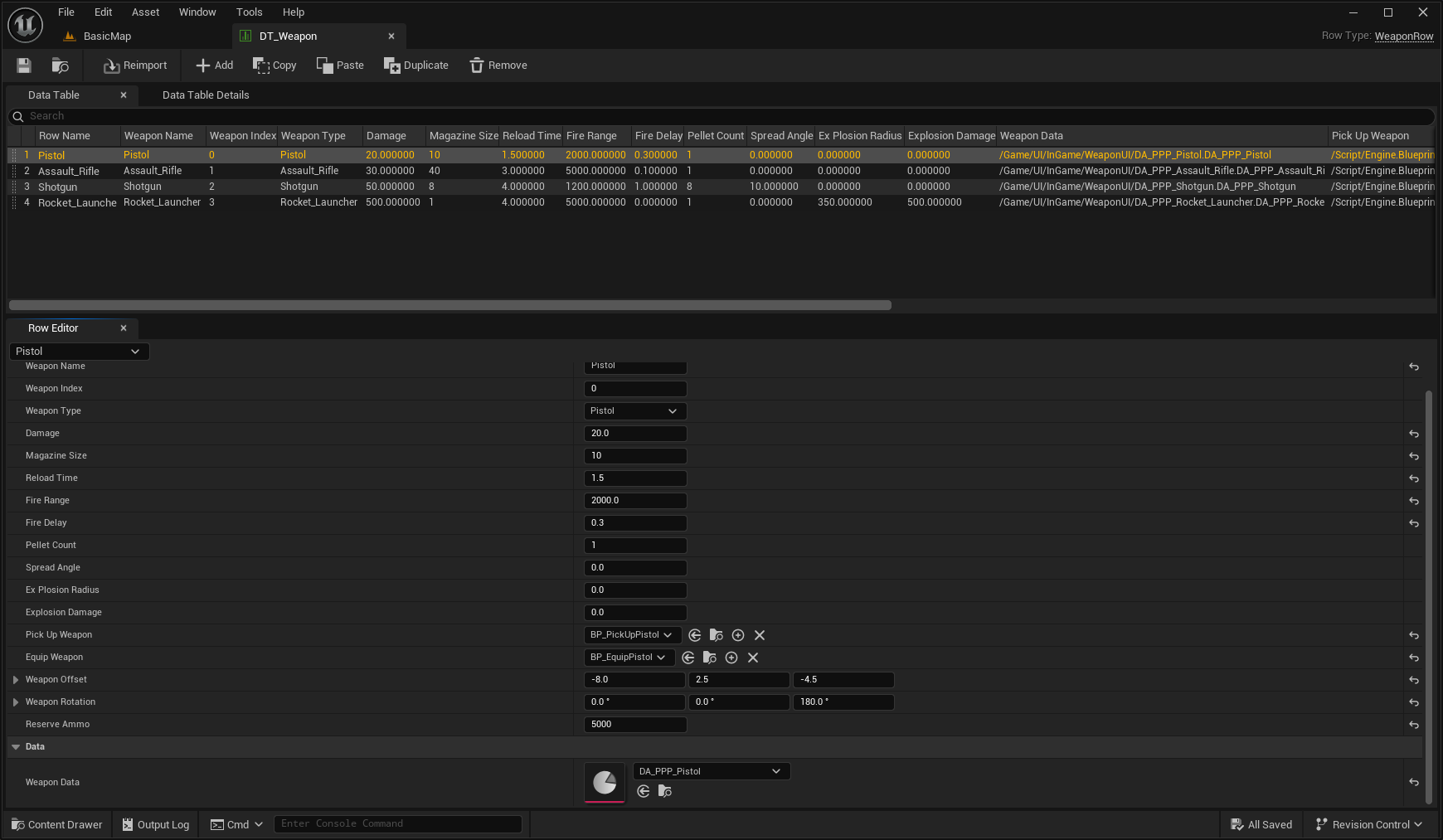Open the row selector dropdown showing Pistol
This screenshot has width=1443, height=840.
coord(80,352)
